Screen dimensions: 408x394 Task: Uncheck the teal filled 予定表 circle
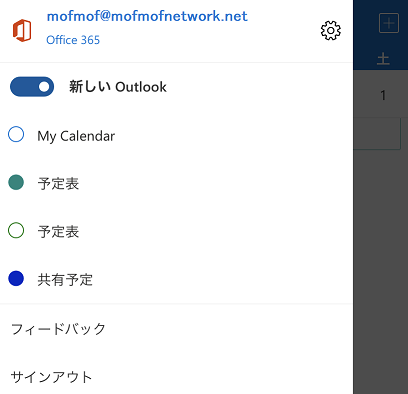(x=16, y=182)
